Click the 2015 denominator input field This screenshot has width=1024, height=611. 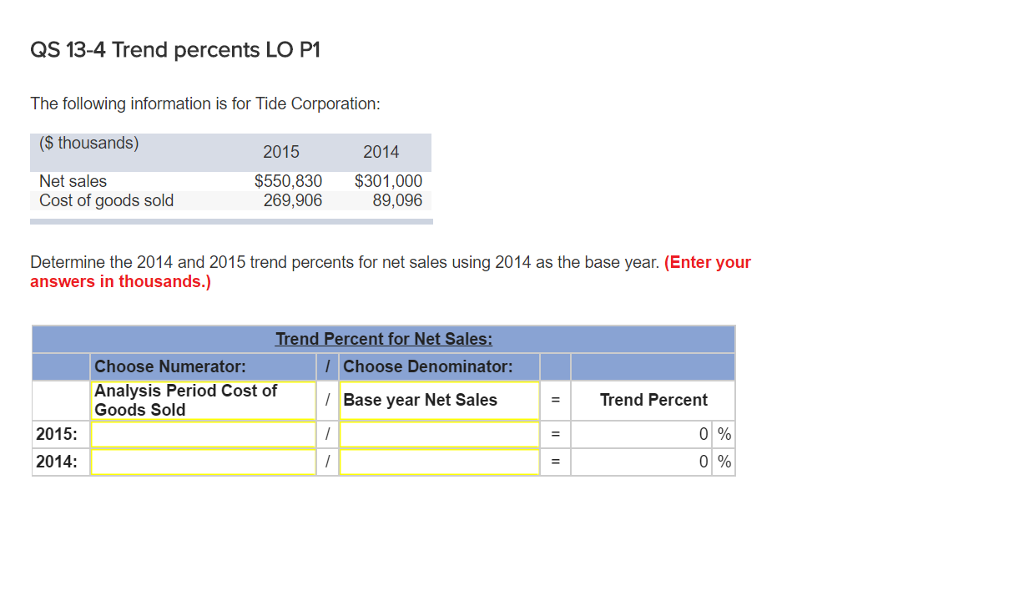(x=438, y=433)
